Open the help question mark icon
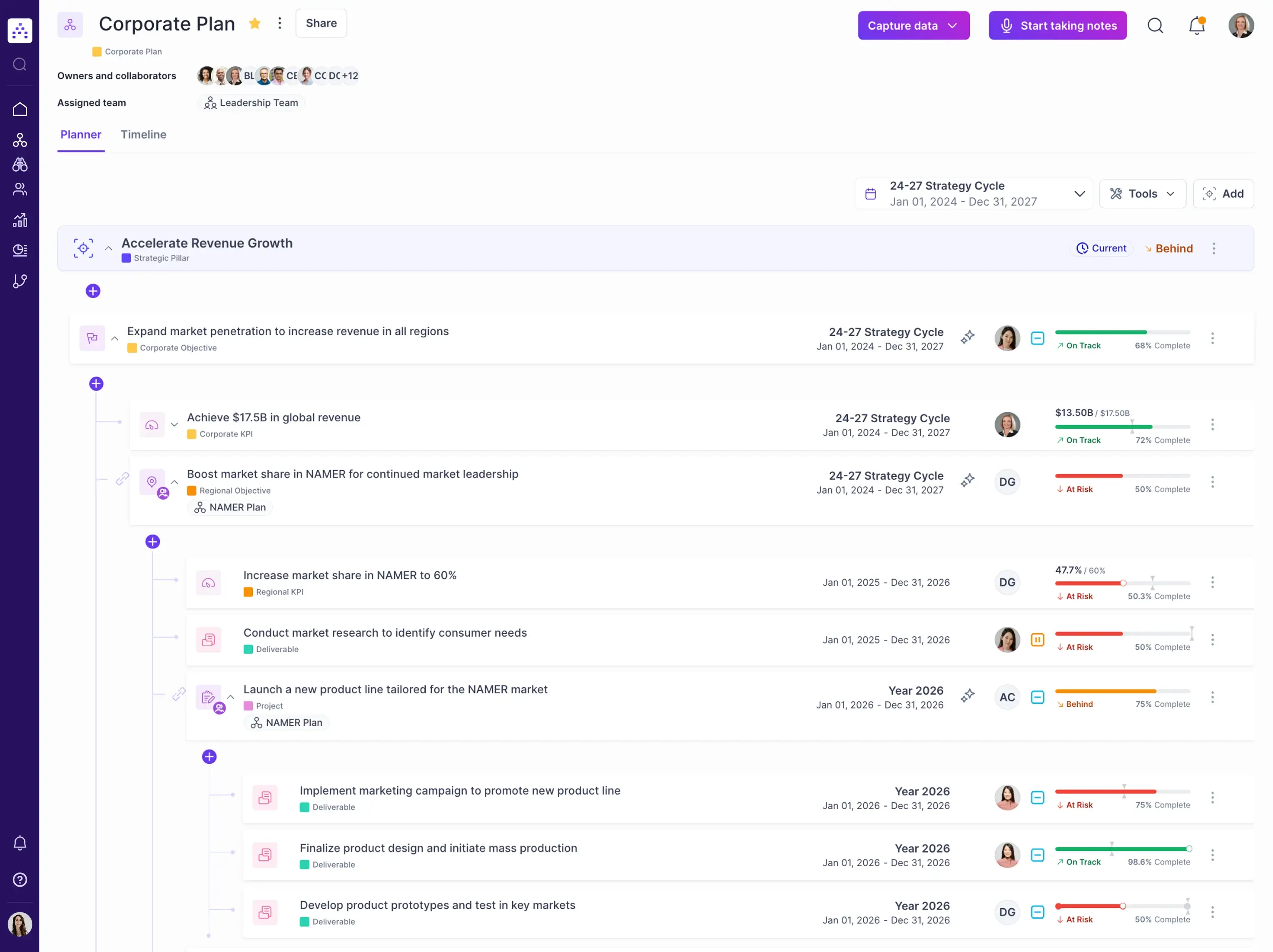This screenshot has height=952, width=1273. [x=20, y=880]
